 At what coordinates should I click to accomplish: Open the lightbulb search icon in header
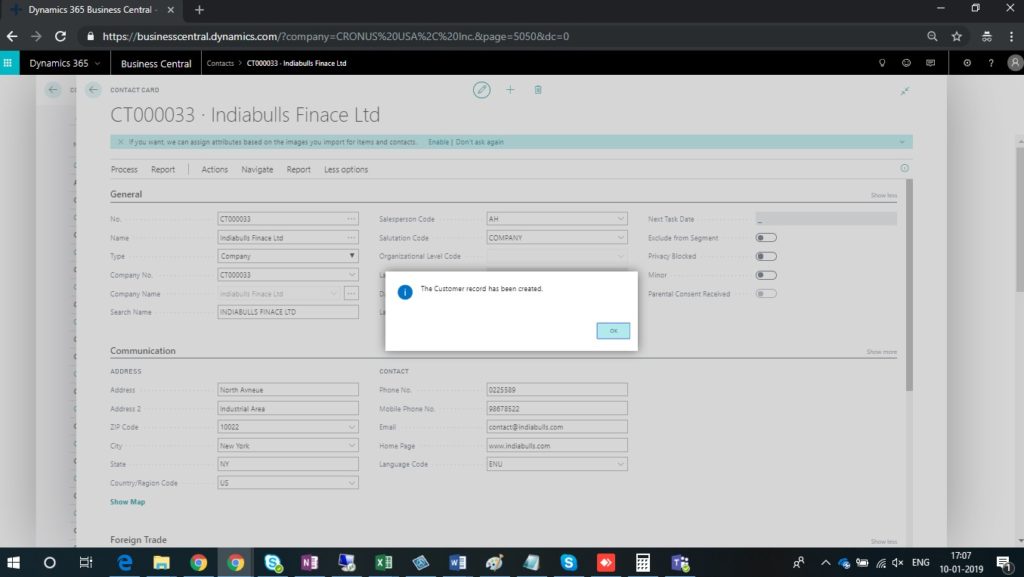pyautogui.click(x=882, y=63)
